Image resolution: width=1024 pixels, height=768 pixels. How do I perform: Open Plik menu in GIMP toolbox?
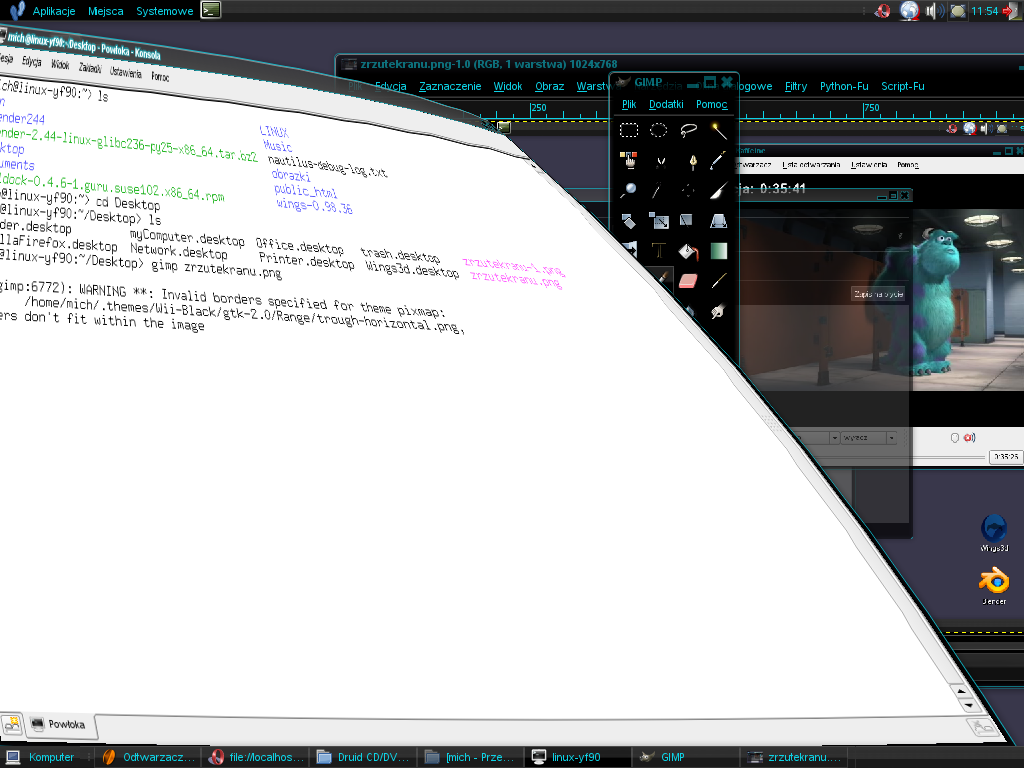tap(629, 104)
